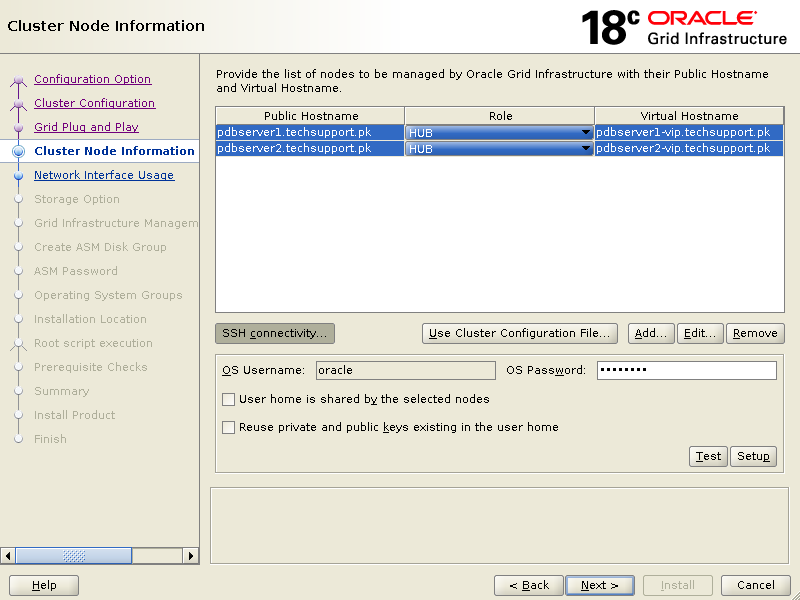
Task: Click Use Cluster Configuration File button
Action: (x=519, y=333)
